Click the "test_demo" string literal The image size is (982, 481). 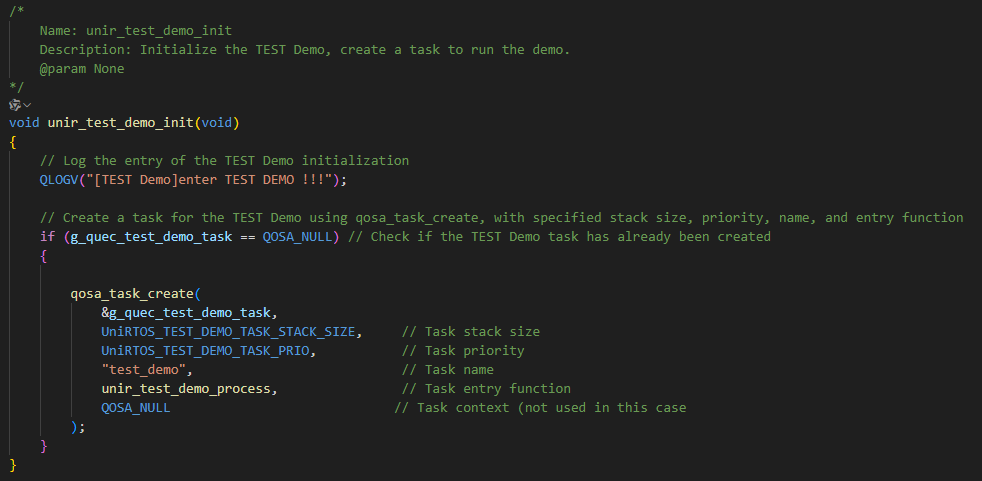click(x=144, y=370)
